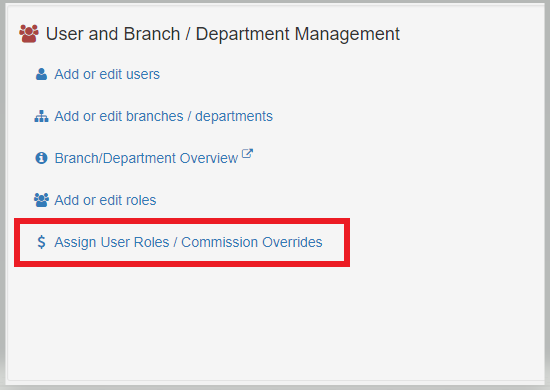Viewport: 550px width, 390px height.
Task: Click the red group icon beside the heading
Action: 29,34
